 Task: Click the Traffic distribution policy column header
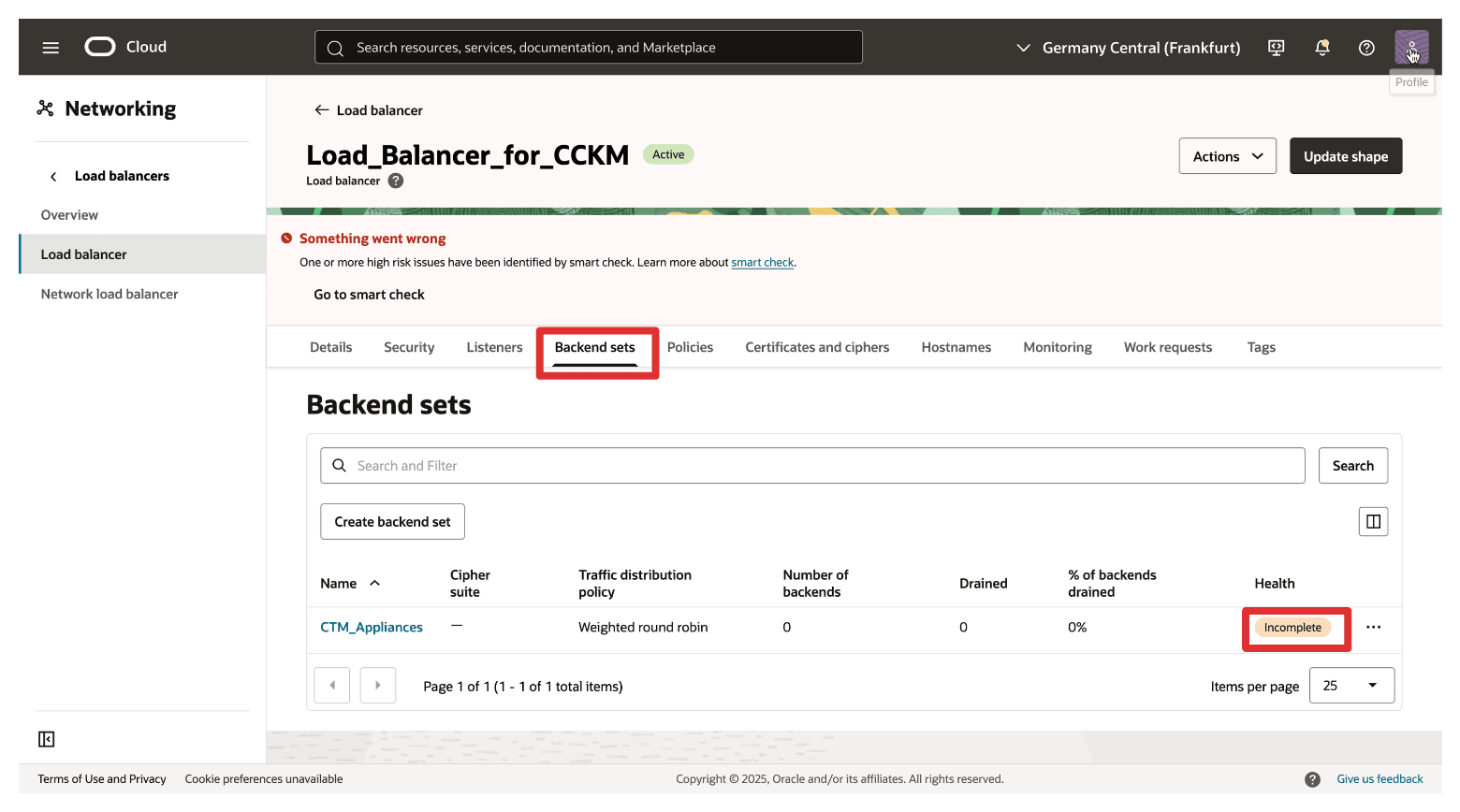635,584
